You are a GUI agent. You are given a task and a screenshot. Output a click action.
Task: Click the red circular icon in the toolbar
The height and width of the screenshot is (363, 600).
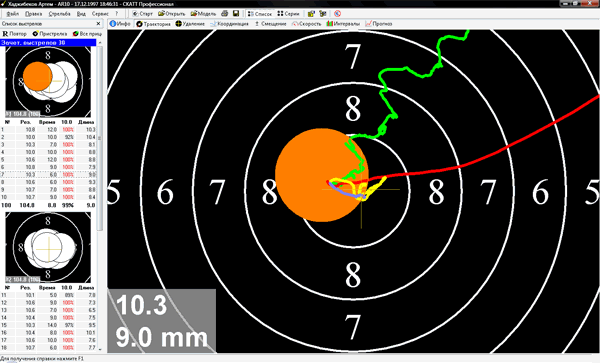tap(337, 13)
